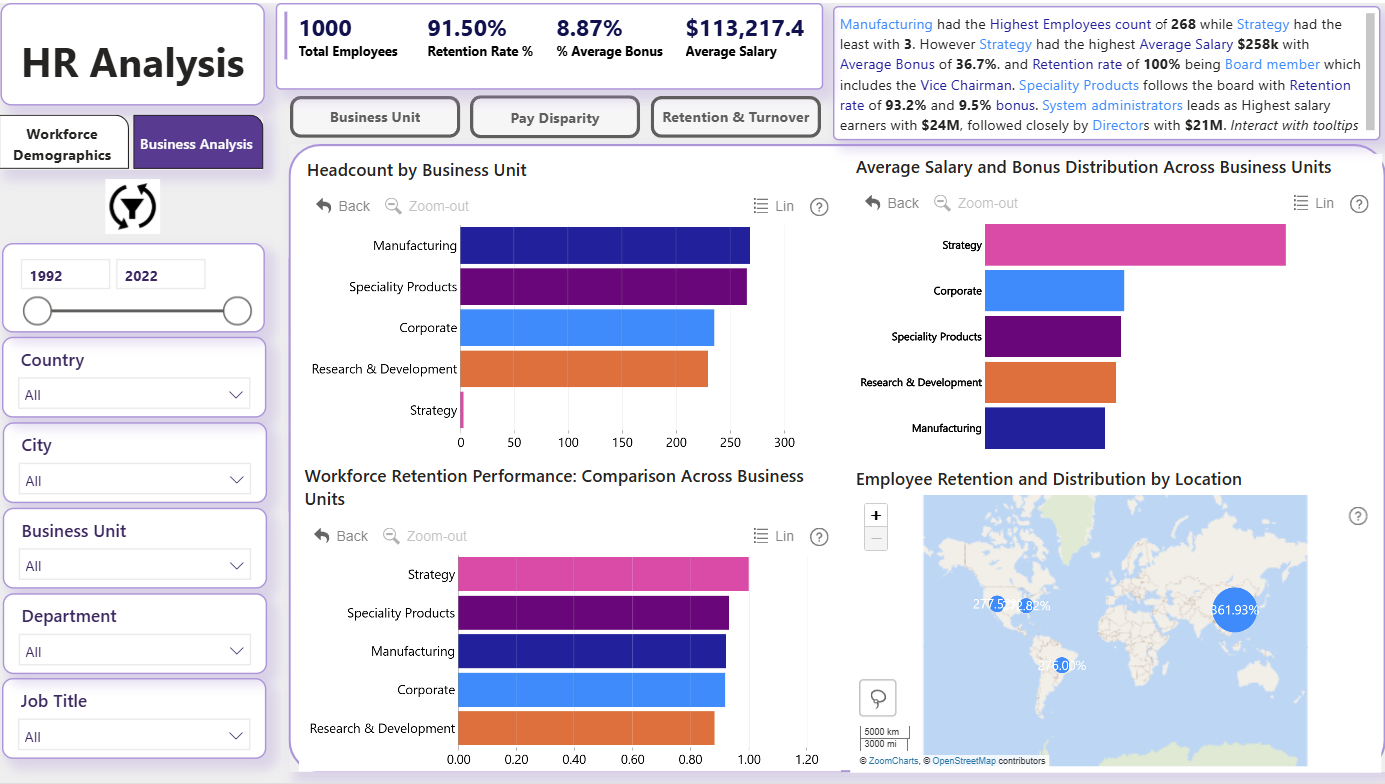Select the Business Analysis tab
The width and height of the screenshot is (1385, 784).
(197, 143)
